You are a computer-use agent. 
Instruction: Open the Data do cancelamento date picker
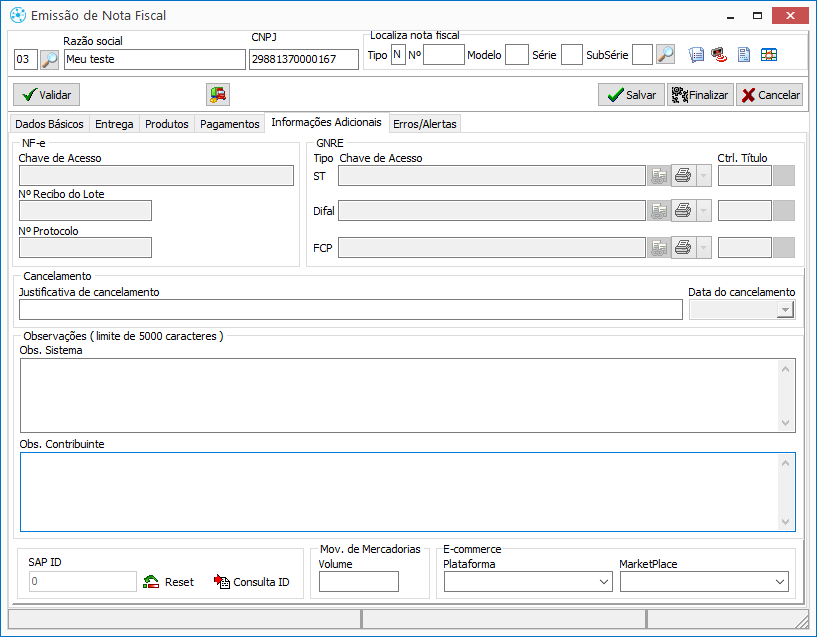(784, 310)
